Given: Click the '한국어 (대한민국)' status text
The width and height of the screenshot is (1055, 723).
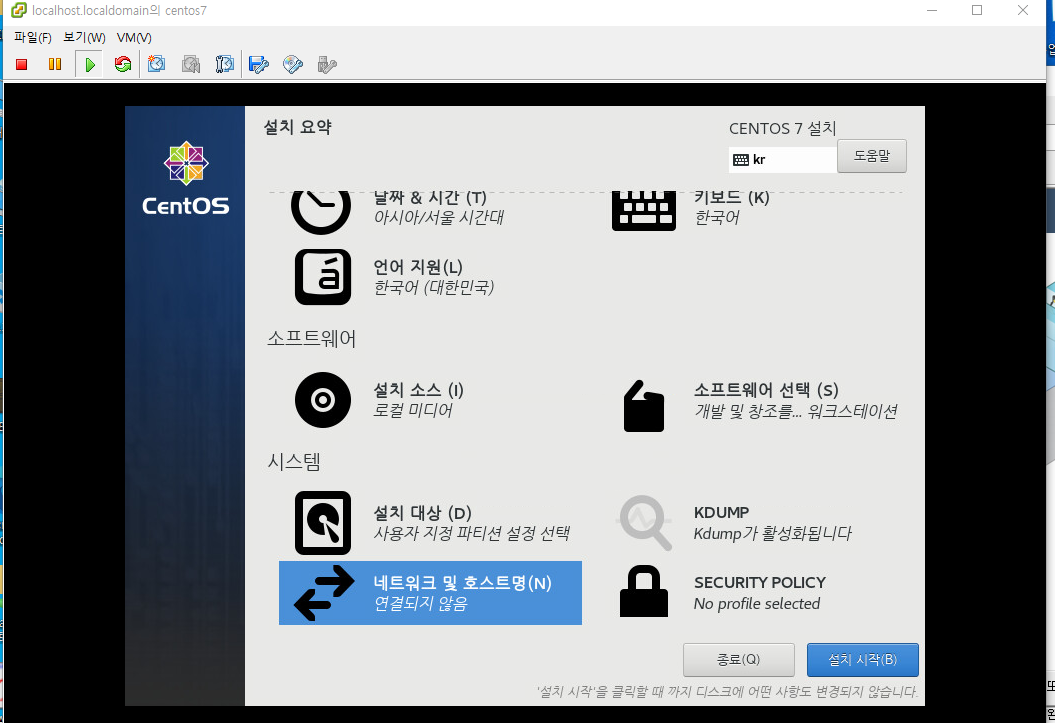Looking at the screenshot, I should point(434,288).
